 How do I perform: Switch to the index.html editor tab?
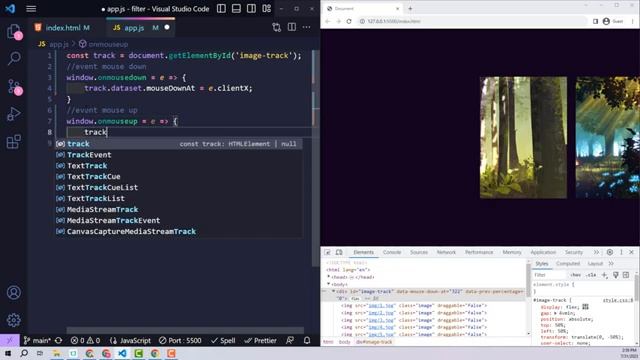coord(62,28)
